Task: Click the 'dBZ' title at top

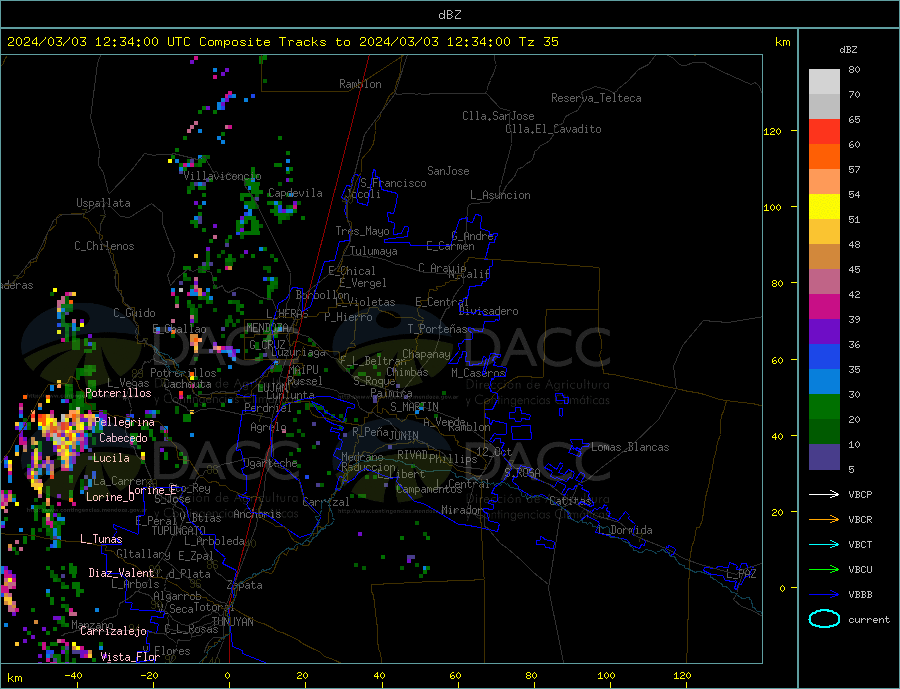Action: click(449, 15)
